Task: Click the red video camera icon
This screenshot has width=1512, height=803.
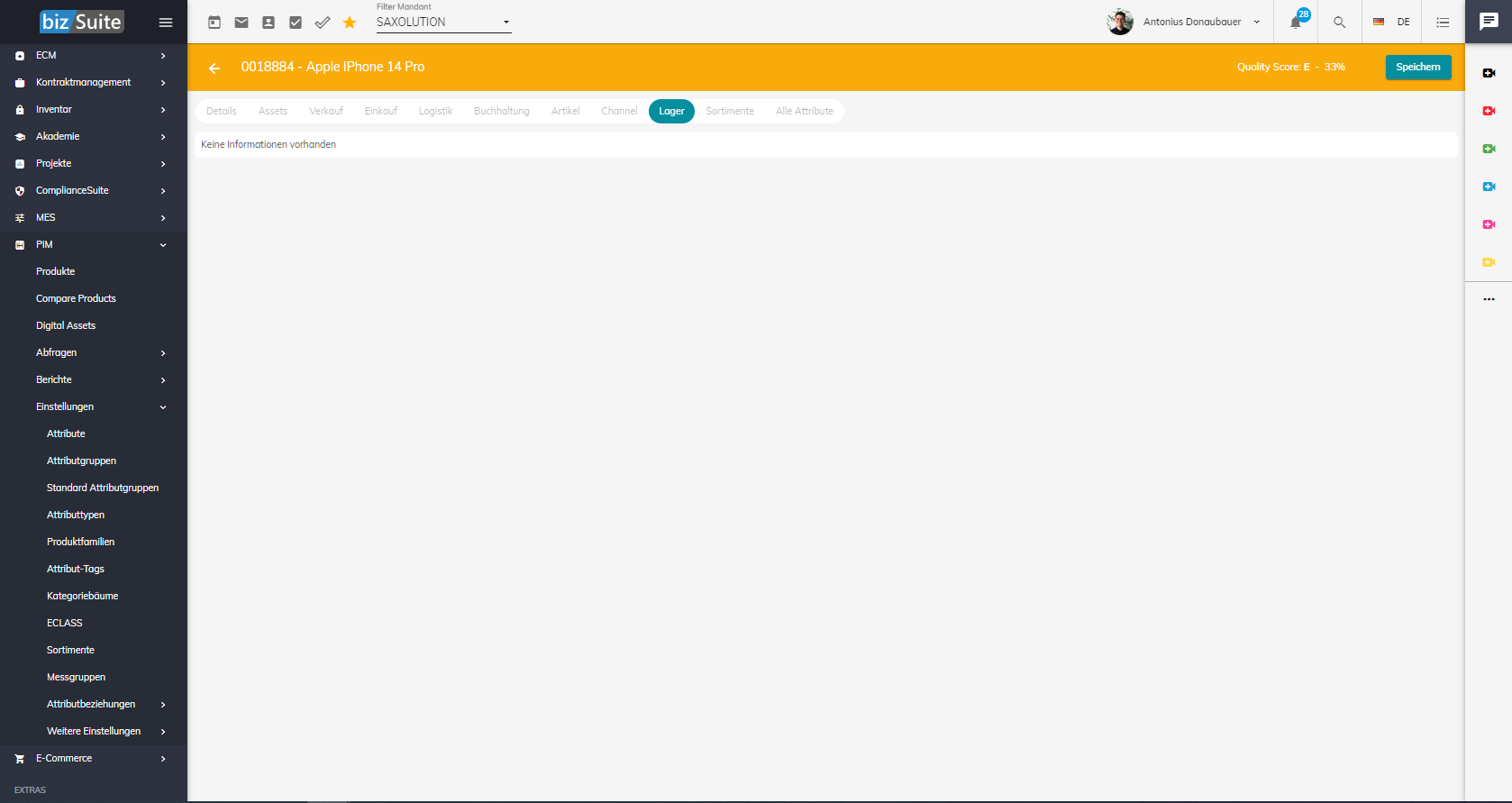Action: [x=1489, y=111]
